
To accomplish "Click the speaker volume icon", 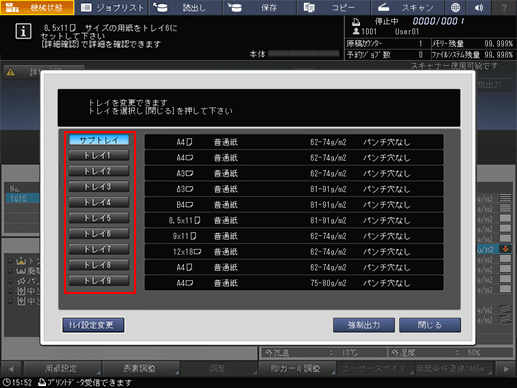I will click(x=479, y=7).
